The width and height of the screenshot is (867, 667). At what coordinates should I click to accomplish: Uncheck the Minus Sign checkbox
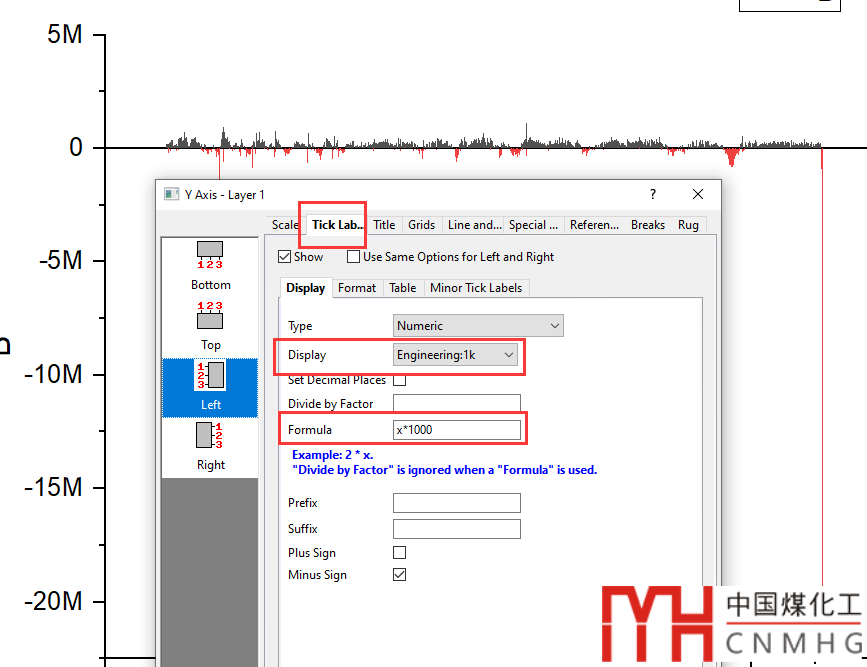399,575
